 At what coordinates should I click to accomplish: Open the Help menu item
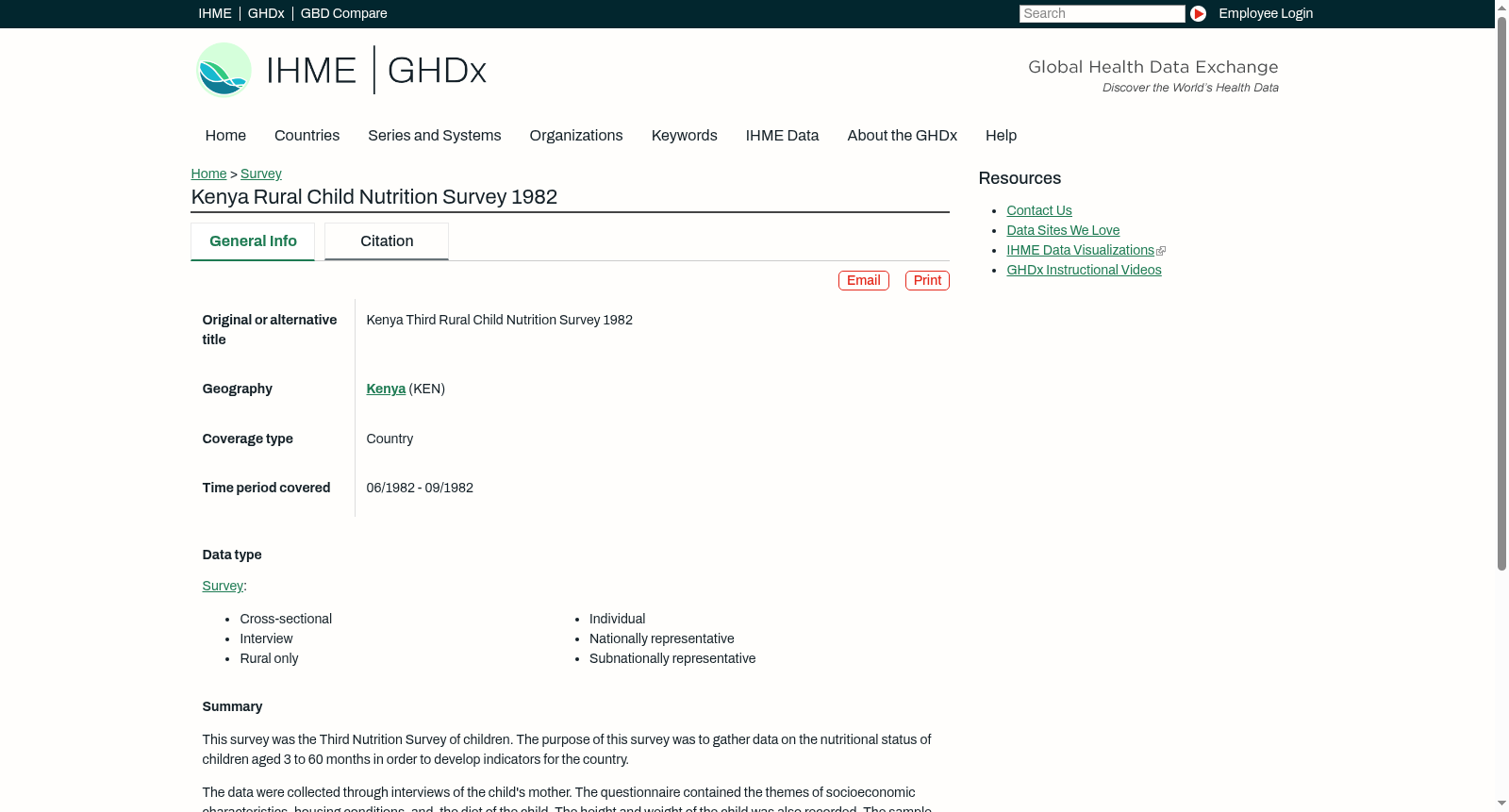[1001, 136]
